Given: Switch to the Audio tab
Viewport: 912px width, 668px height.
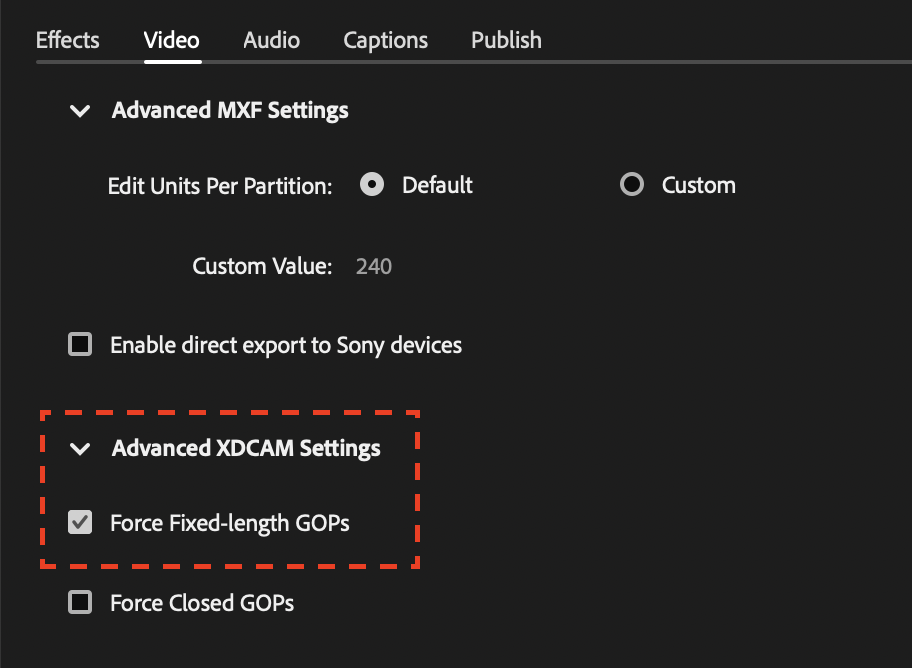Looking at the screenshot, I should 270,39.
